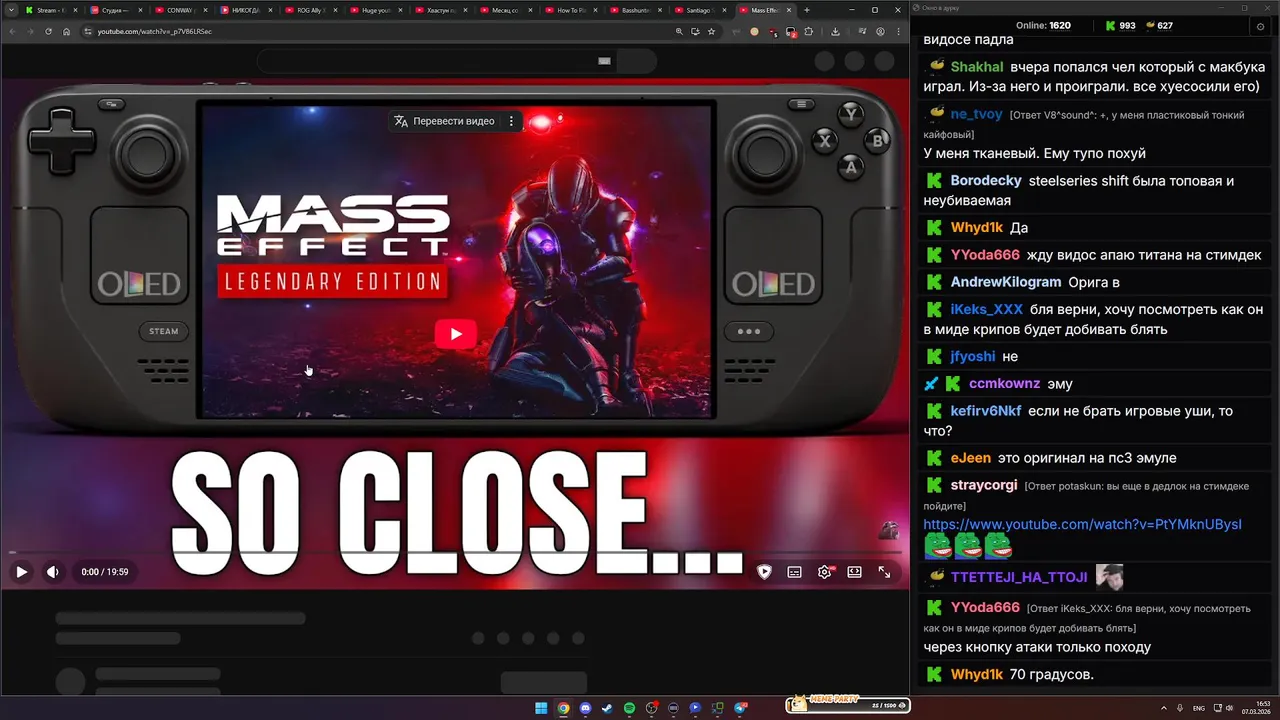
Task: Click username 'Borodecky' in chat
Action: coord(986,181)
